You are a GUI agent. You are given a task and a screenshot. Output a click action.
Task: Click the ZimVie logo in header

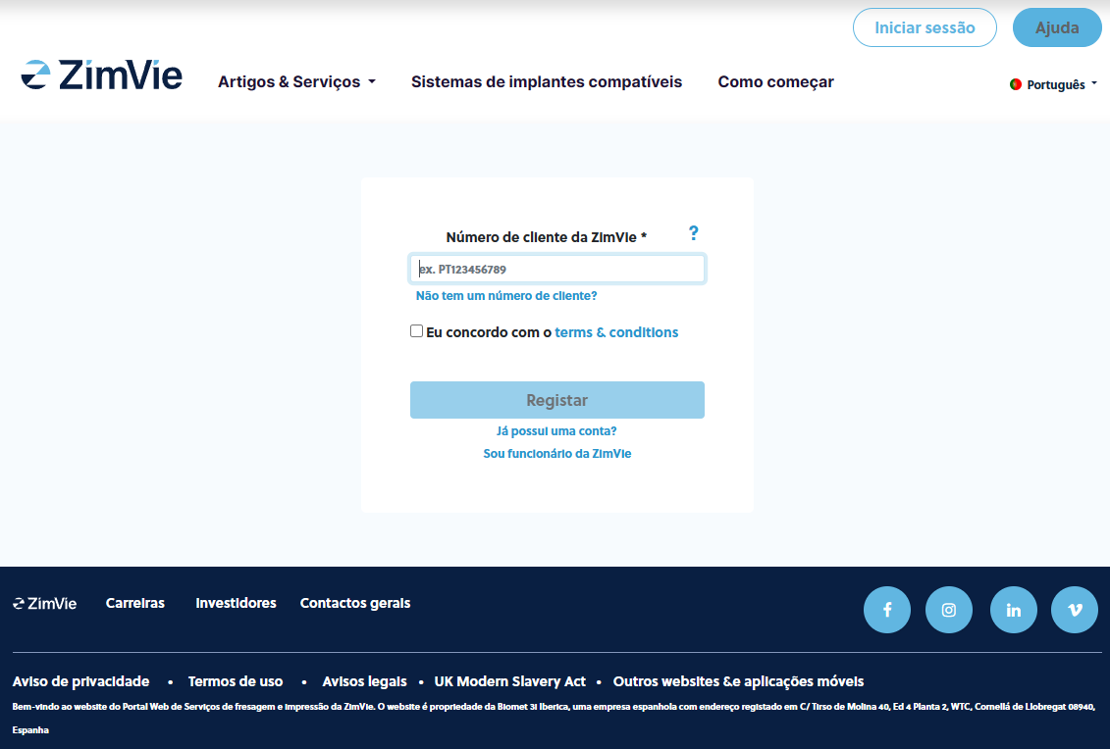click(102, 76)
